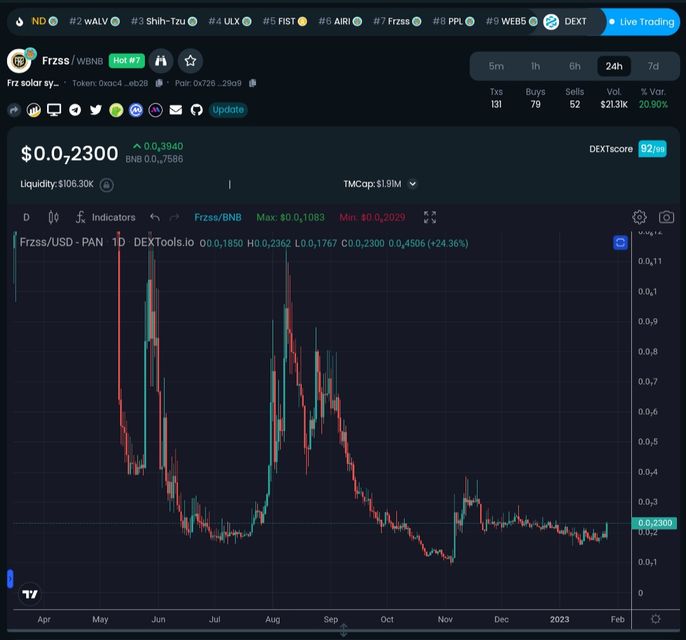The width and height of the screenshot is (686, 640).
Task: Open the purple round link icon before the email icon
Action: pyautogui.click(x=156, y=110)
